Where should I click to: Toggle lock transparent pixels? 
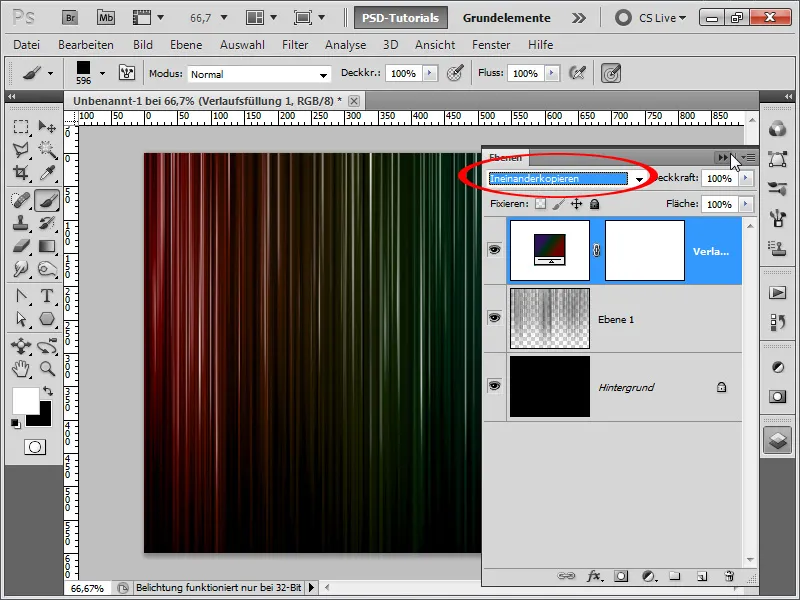point(540,204)
